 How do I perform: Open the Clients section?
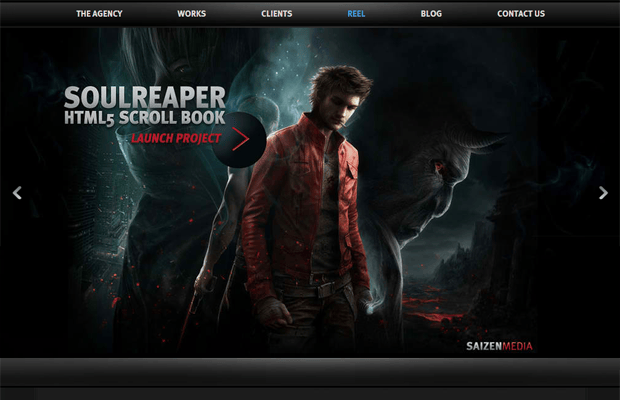pos(277,14)
